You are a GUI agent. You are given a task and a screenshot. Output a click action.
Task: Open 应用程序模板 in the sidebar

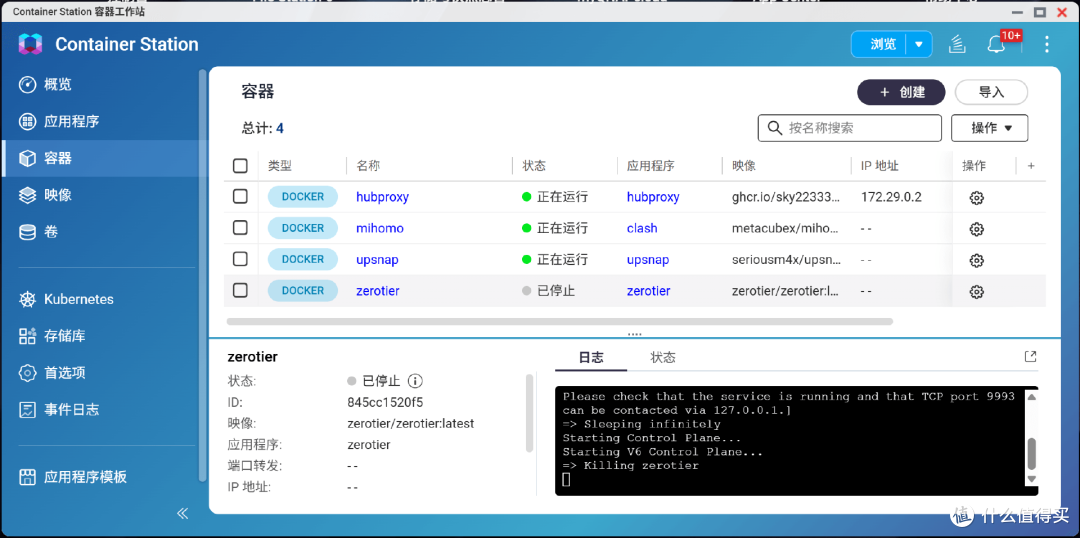click(x=103, y=477)
